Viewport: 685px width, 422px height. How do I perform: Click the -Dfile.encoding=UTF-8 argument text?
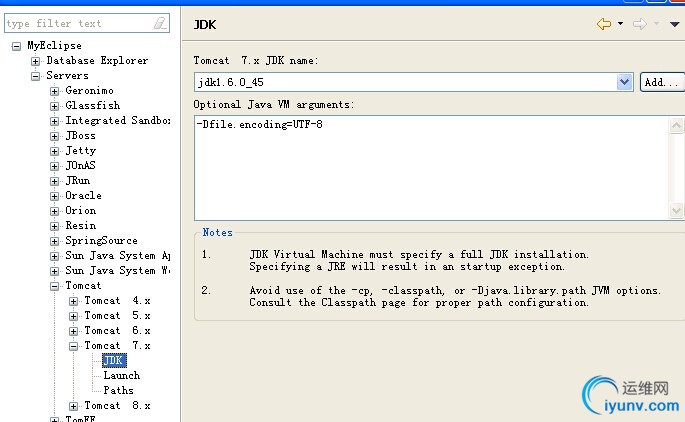tap(259, 125)
